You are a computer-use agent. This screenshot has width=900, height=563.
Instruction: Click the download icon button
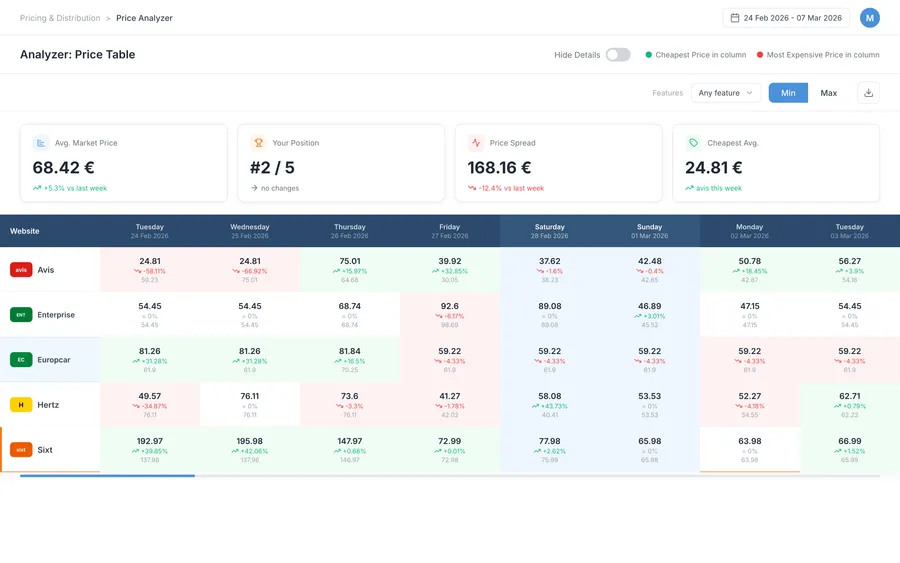(x=868, y=93)
